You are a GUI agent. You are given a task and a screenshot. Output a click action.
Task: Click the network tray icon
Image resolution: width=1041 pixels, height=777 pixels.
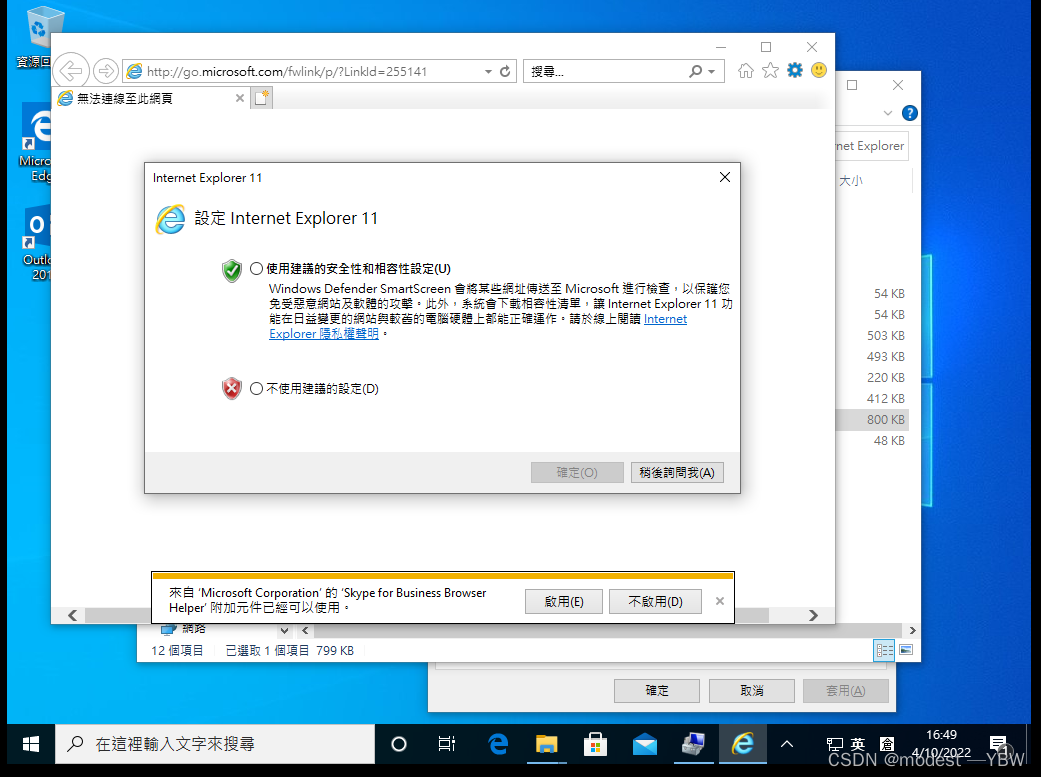tap(835, 744)
